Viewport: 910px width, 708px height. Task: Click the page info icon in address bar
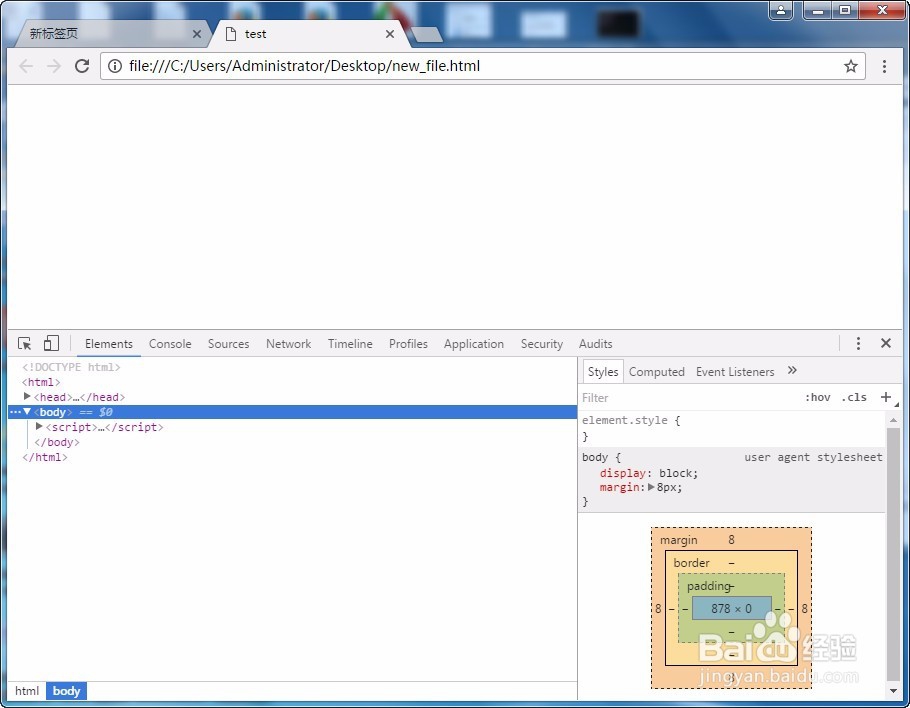(x=115, y=66)
